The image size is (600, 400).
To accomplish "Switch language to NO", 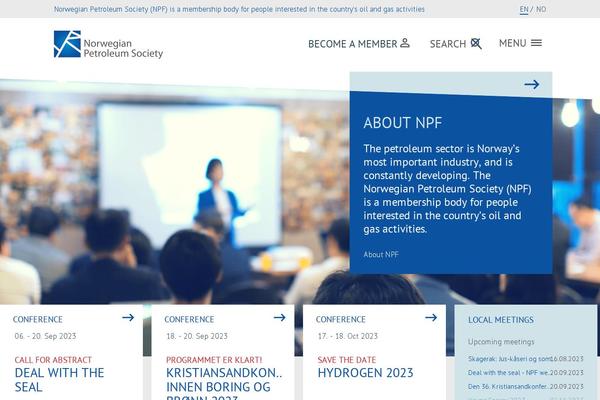I will (541, 9).
